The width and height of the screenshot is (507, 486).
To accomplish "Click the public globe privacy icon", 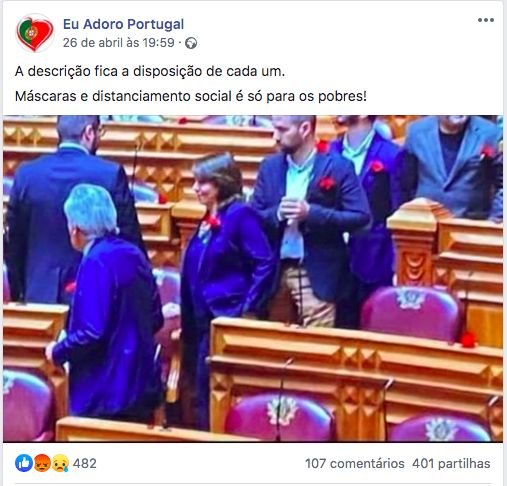I will 191,43.
